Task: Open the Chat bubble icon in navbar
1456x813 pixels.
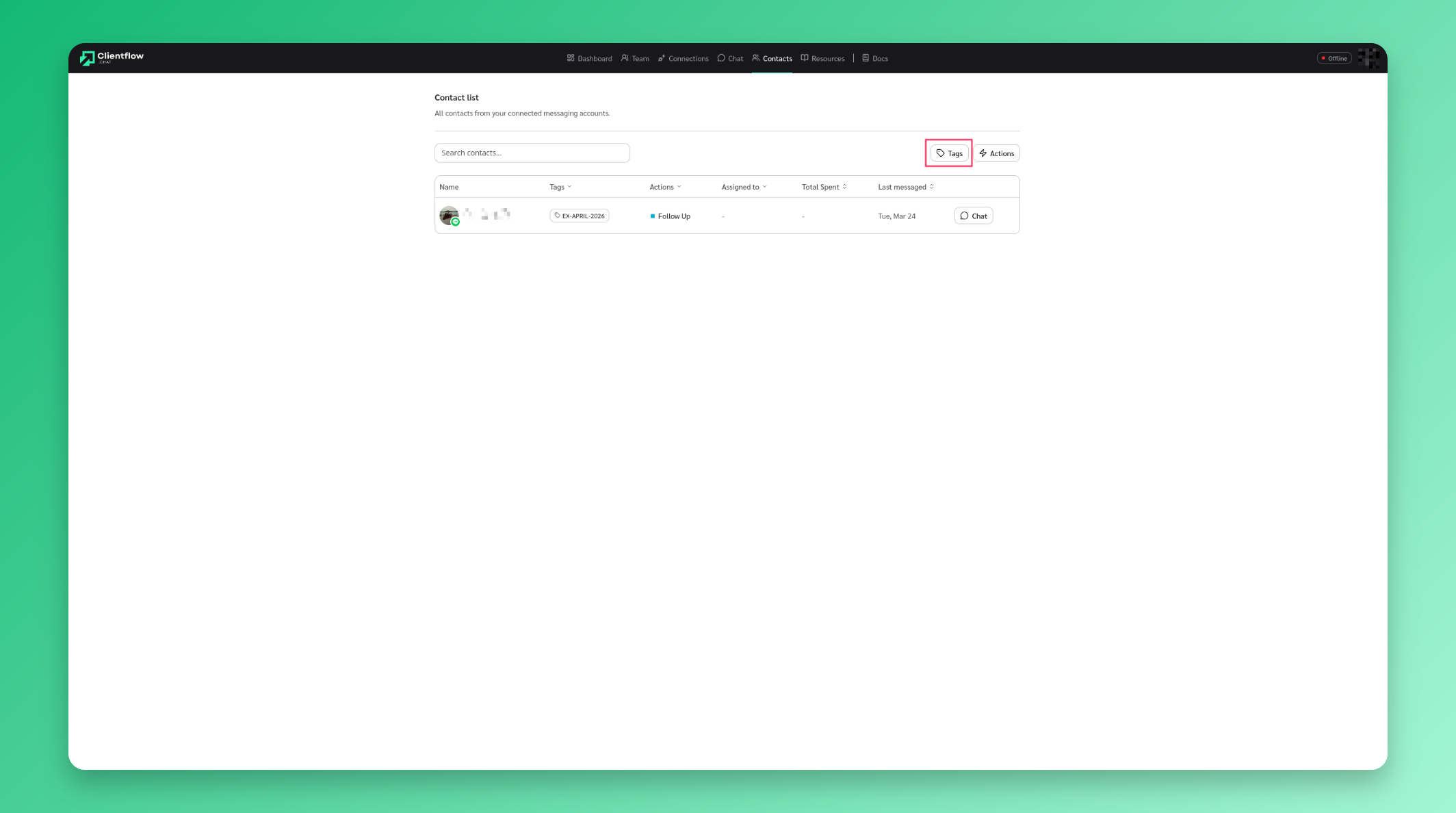Action: (x=721, y=58)
